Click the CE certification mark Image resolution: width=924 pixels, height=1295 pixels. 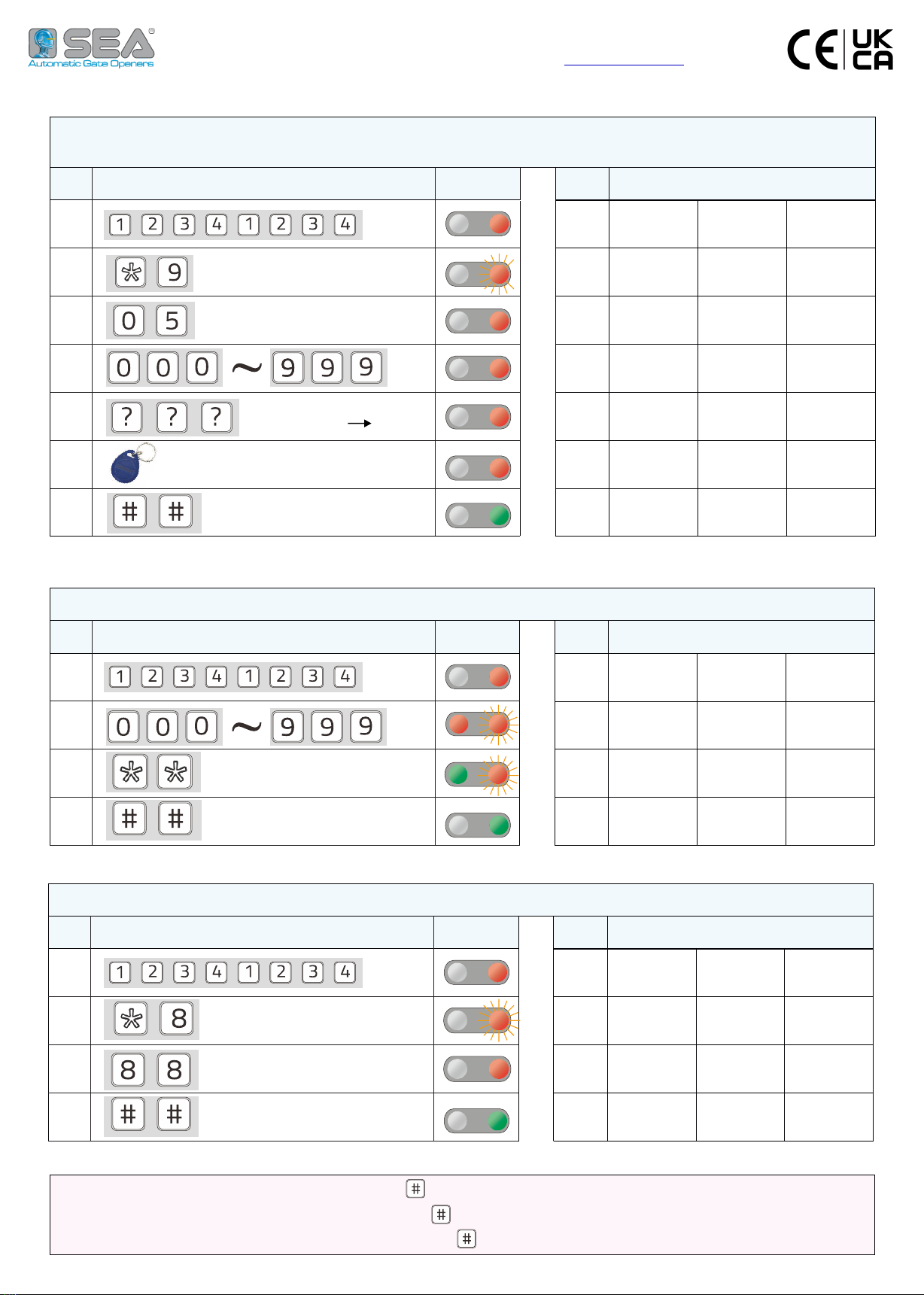coord(812,50)
